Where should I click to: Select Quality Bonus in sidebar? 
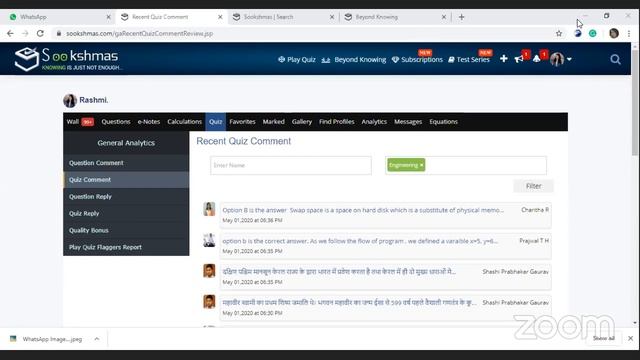[126, 230]
